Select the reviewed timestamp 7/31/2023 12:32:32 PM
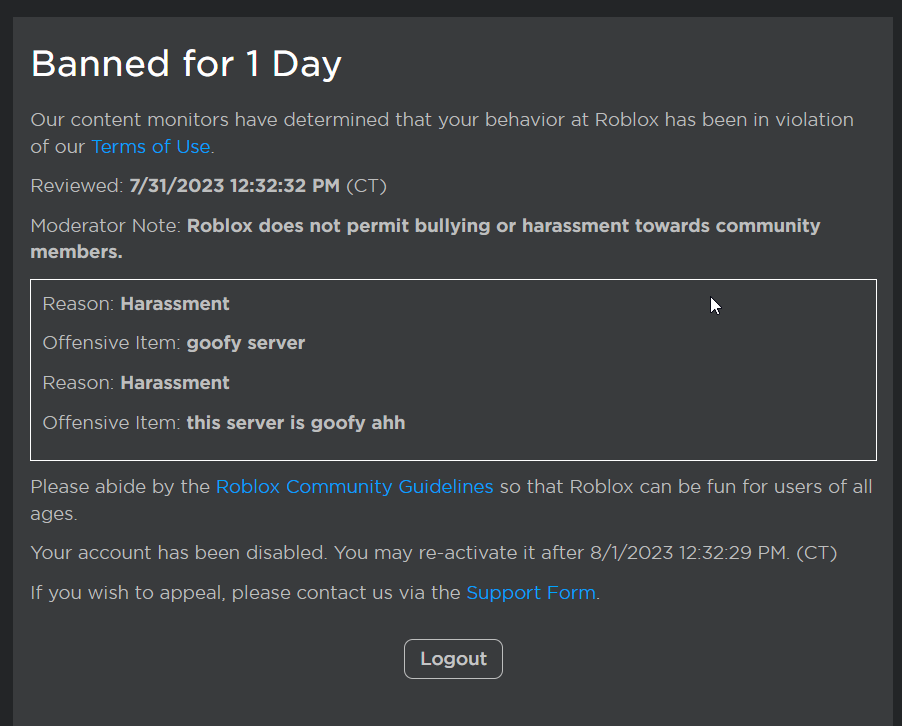Image resolution: width=902 pixels, height=726 pixels. [x=235, y=186]
